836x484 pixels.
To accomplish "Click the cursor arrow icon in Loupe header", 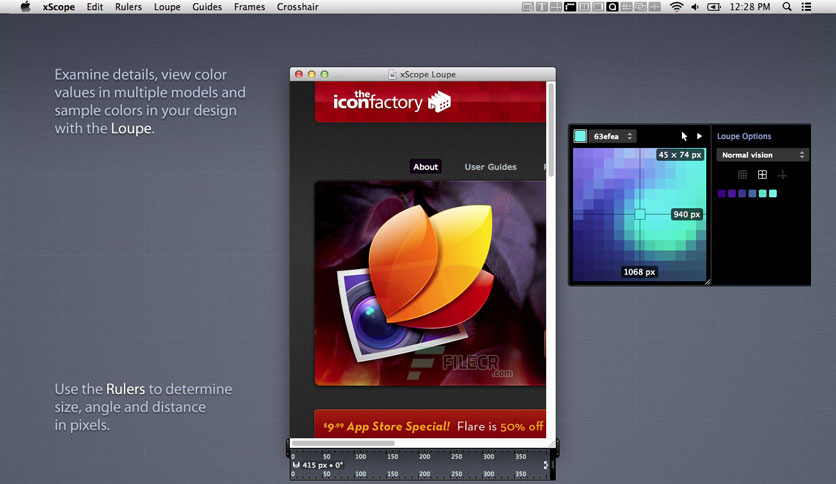I will (x=684, y=136).
